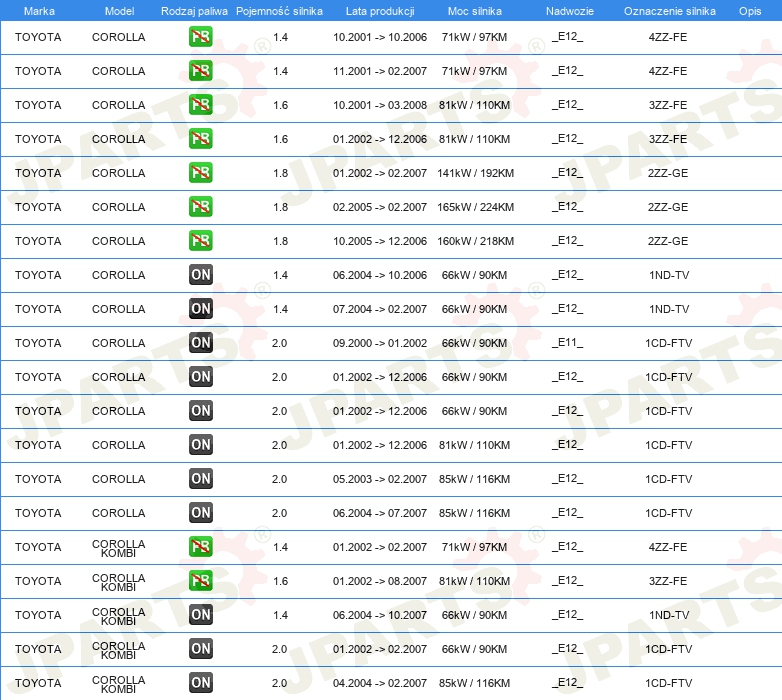Click diesel ON icon in 04.2004 -> 02.2007 Kombi row
782x700 pixels.
coord(200,683)
